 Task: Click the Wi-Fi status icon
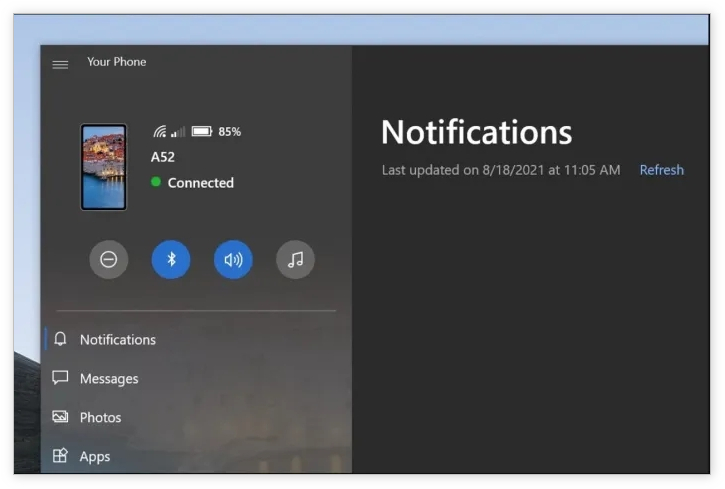[x=159, y=132]
